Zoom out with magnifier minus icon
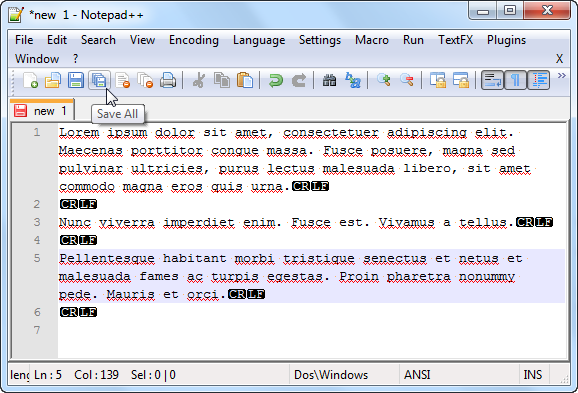This screenshot has width=578, height=393. (407, 80)
